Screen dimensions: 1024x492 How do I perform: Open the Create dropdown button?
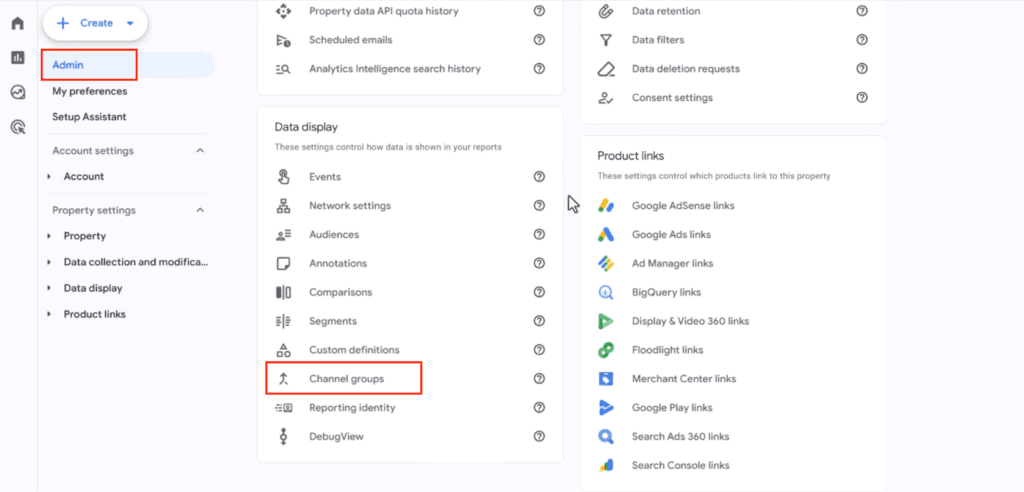coord(95,23)
